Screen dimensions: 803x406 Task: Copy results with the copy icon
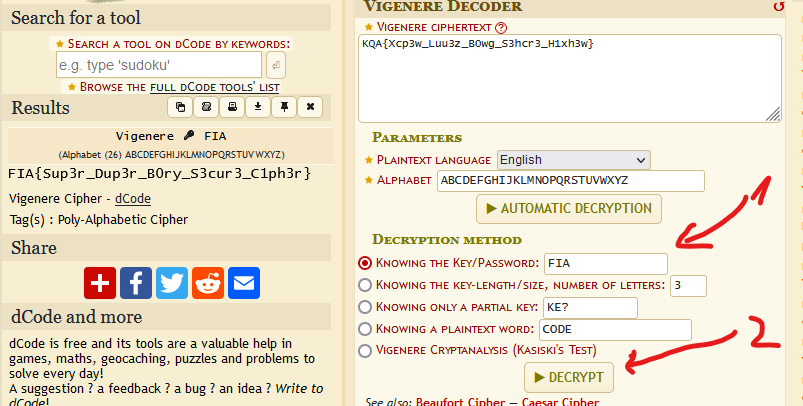180,107
